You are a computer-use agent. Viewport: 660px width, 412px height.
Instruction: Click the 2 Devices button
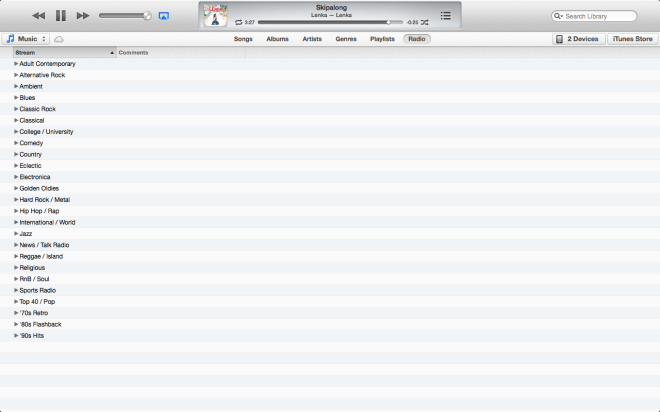point(577,39)
